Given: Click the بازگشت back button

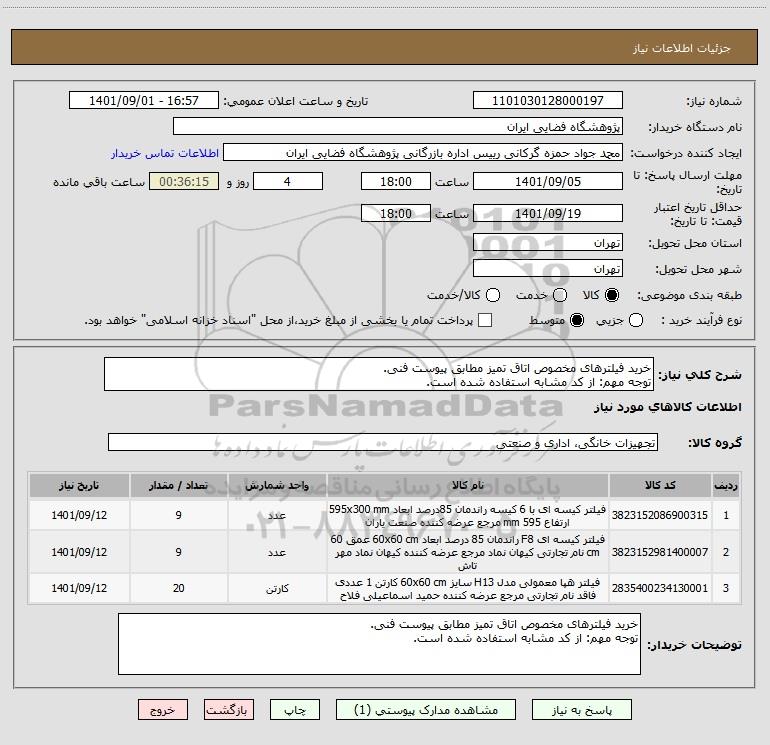Looking at the screenshot, I should 229,710.
